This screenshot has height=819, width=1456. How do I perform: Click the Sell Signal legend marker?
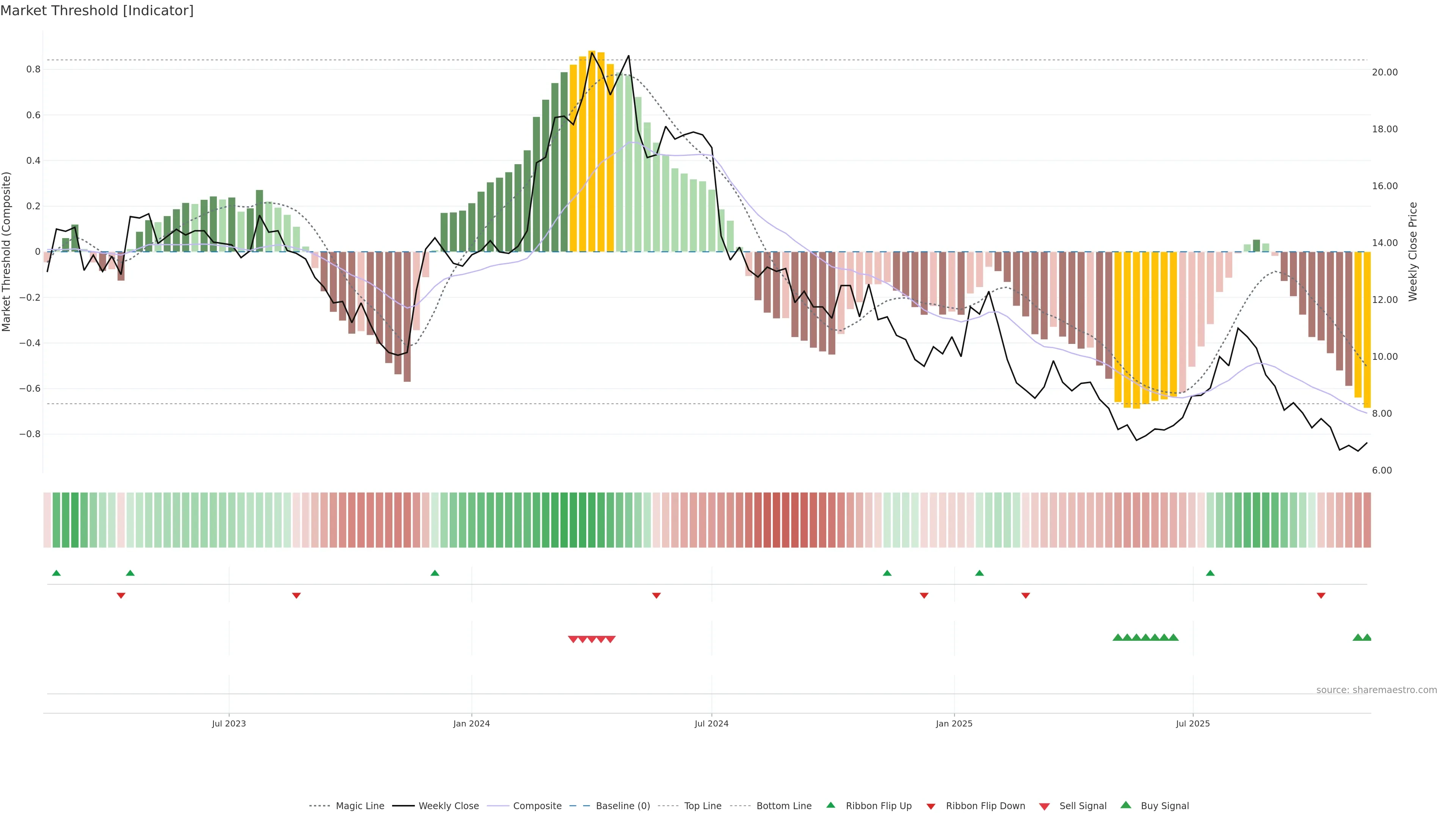click(1045, 806)
